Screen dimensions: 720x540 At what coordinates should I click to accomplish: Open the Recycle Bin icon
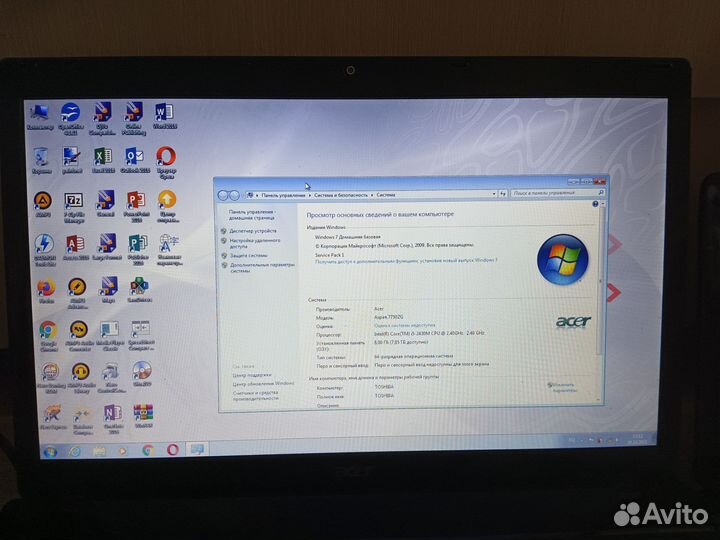(x=41, y=161)
